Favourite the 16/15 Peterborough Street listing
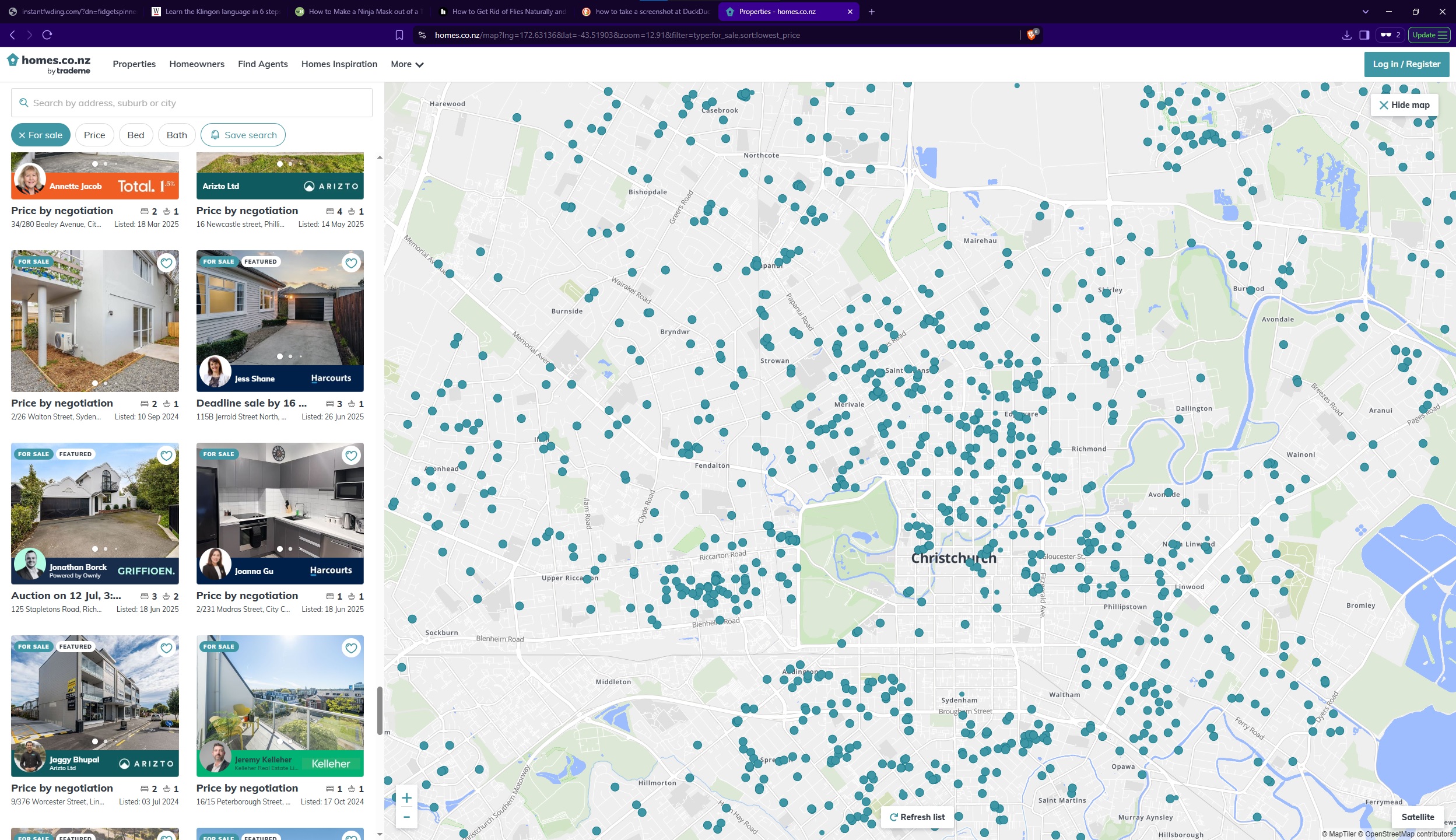 click(351, 648)
